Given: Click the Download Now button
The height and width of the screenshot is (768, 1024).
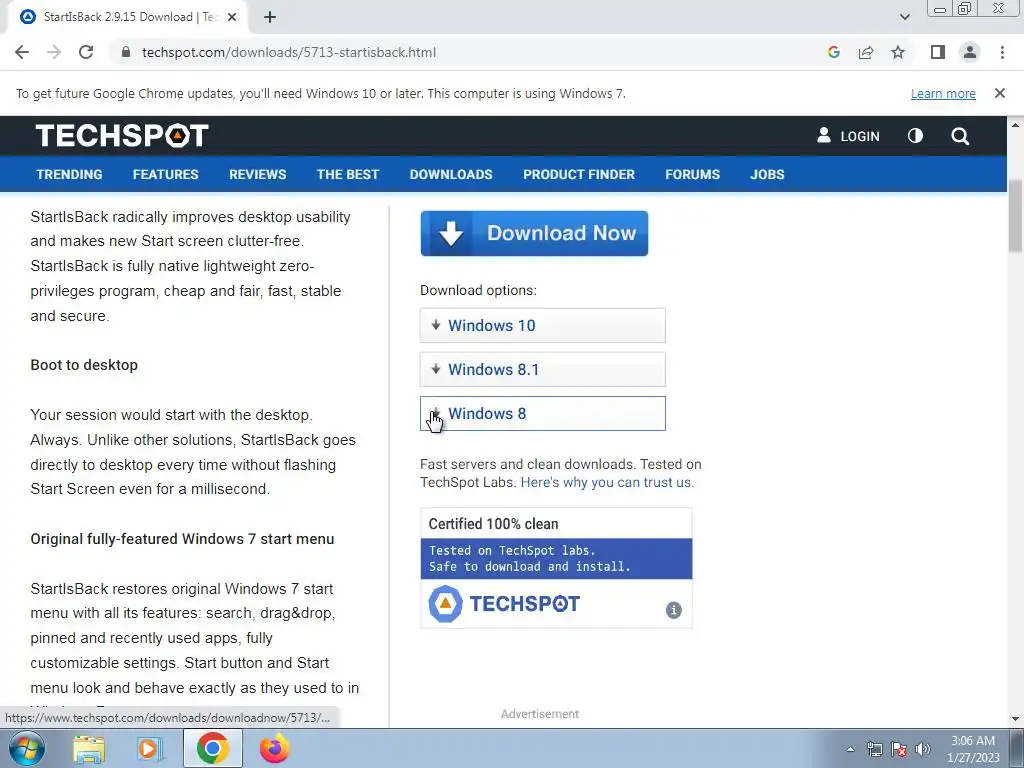Looking at the screenshot, I should click(x=534, y=233).
